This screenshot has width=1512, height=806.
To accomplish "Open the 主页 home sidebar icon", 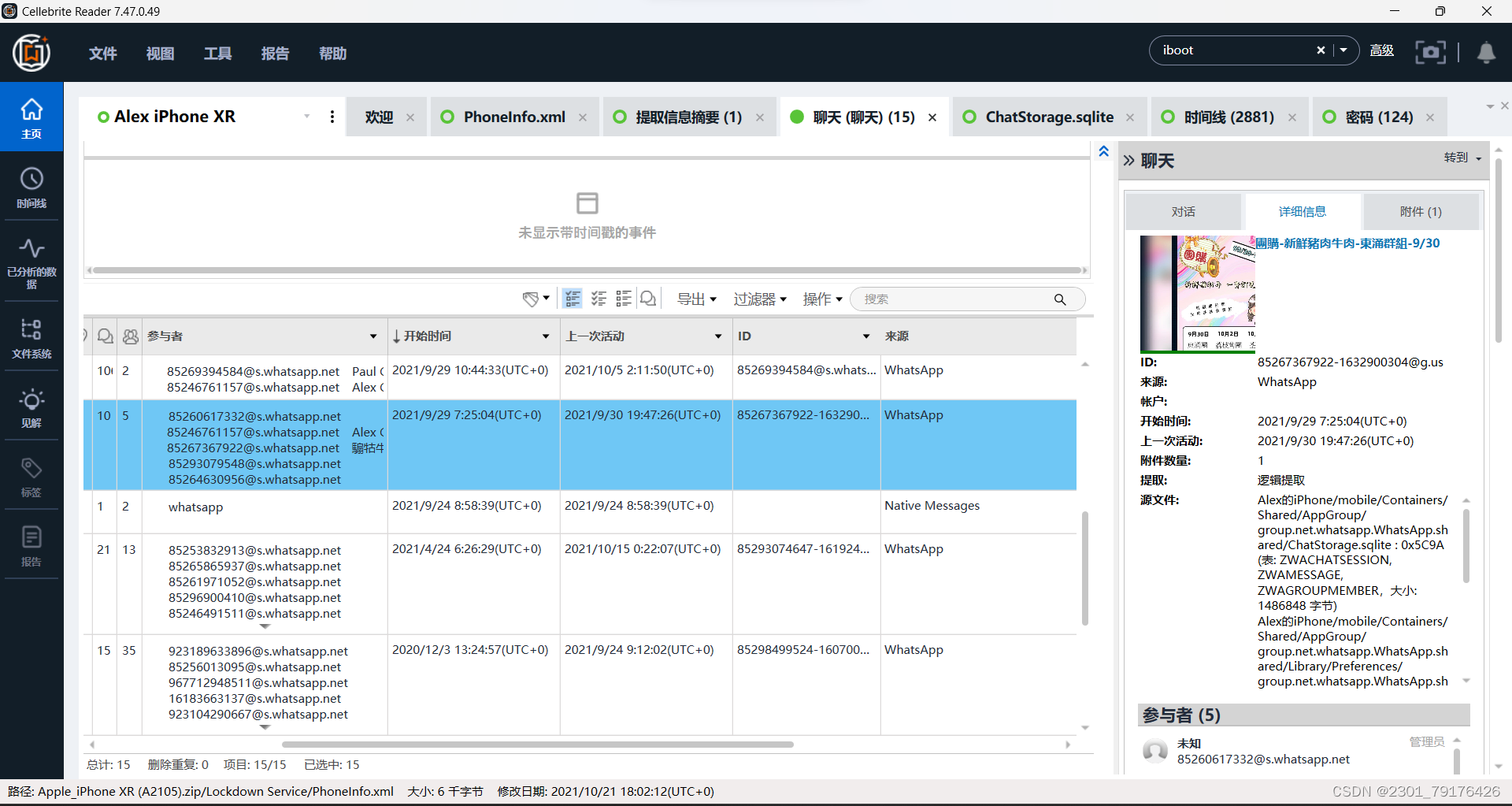I will [31, 117].
